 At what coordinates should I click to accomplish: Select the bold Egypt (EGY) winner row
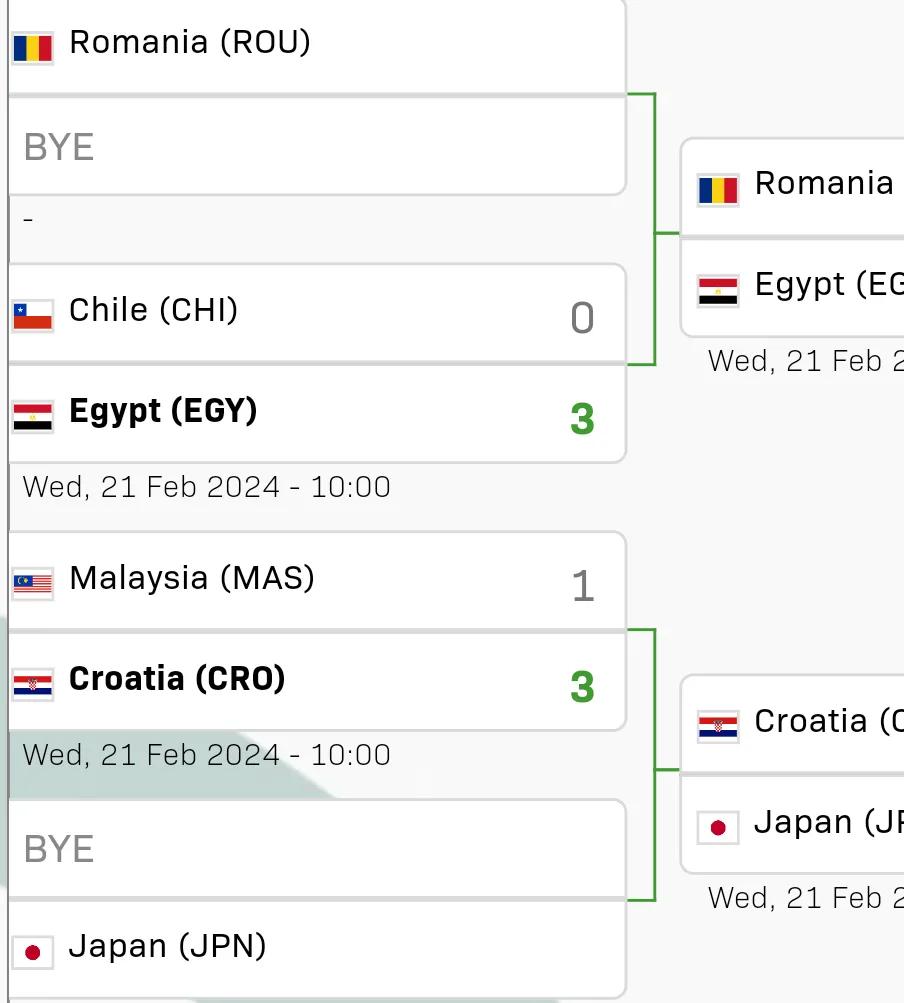[x=317, y=415]
